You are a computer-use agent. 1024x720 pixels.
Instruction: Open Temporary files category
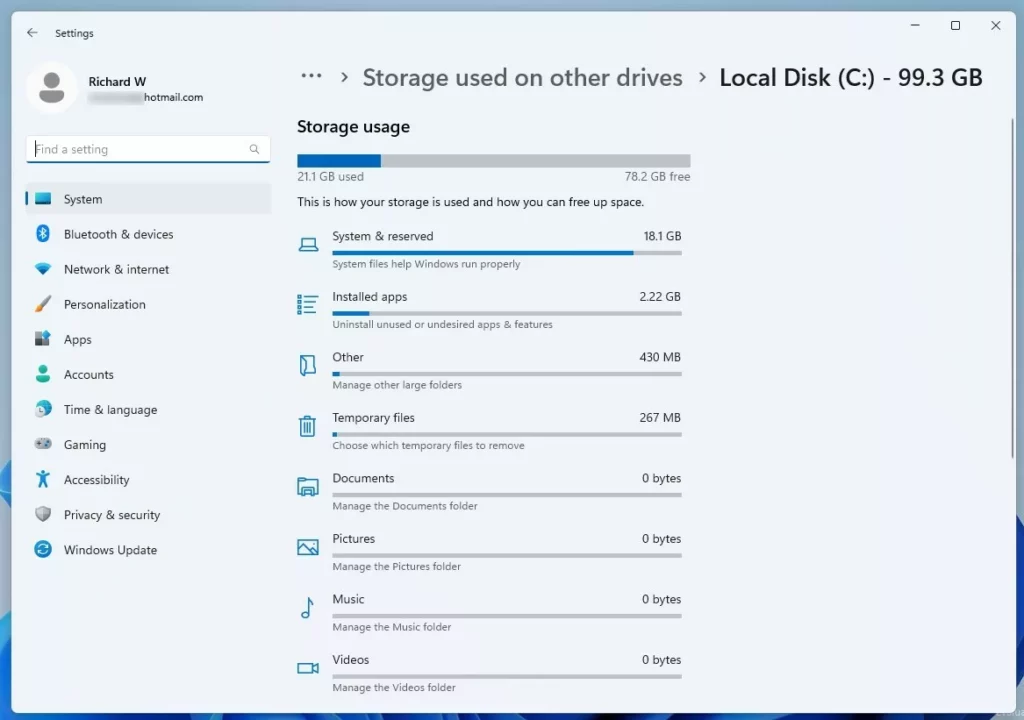point(490,431)
